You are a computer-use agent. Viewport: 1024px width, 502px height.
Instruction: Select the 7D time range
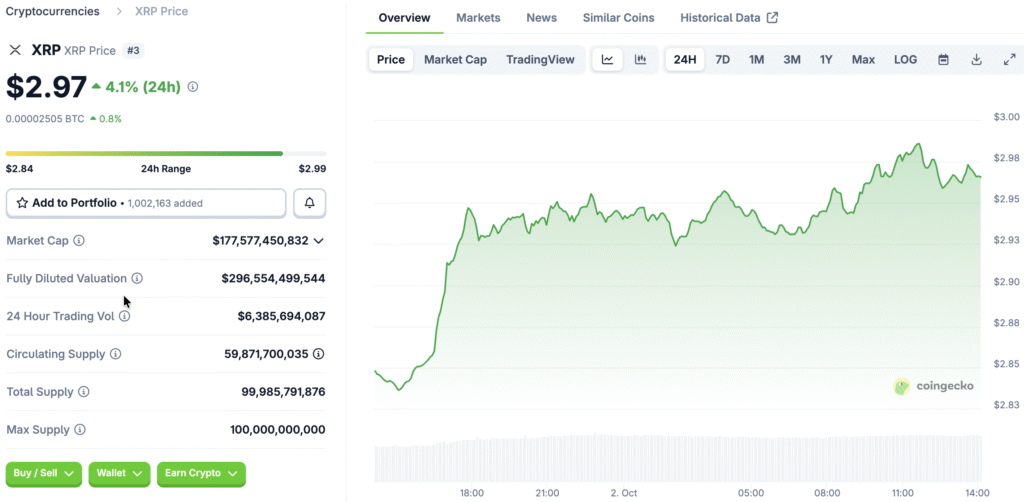[722, 60]
